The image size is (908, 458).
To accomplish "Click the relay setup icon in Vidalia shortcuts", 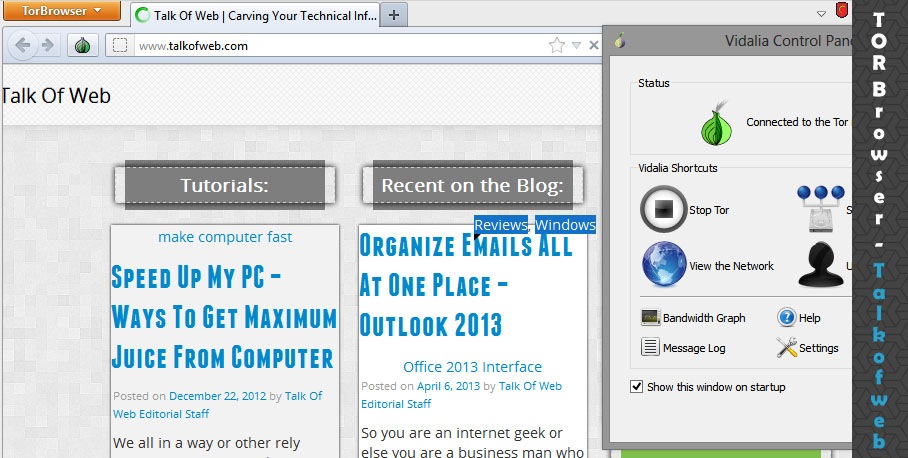I will pos(821,209).
